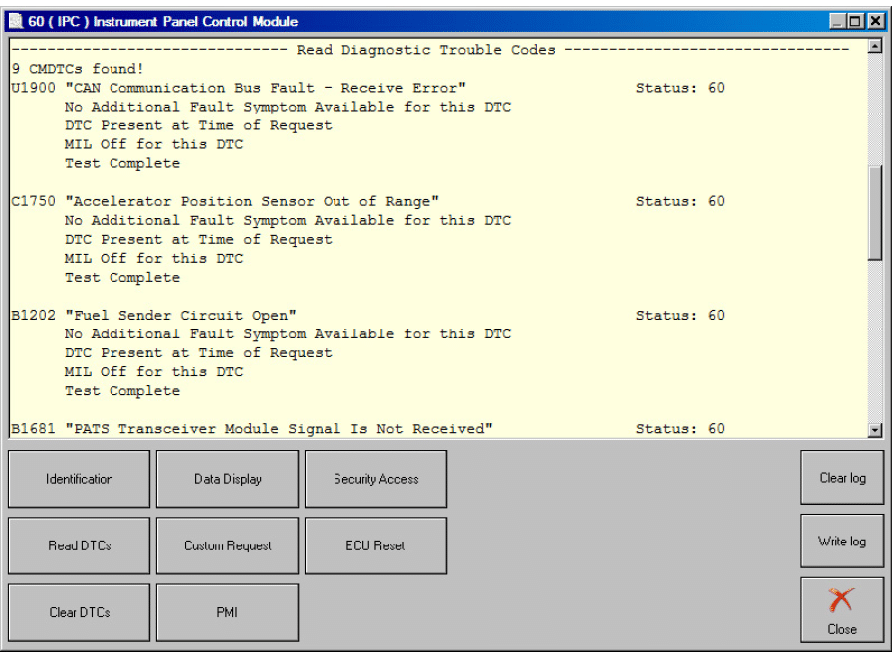Click the Identification button
The height and width of the screenshot is (658, 892).
pos(79,479)
